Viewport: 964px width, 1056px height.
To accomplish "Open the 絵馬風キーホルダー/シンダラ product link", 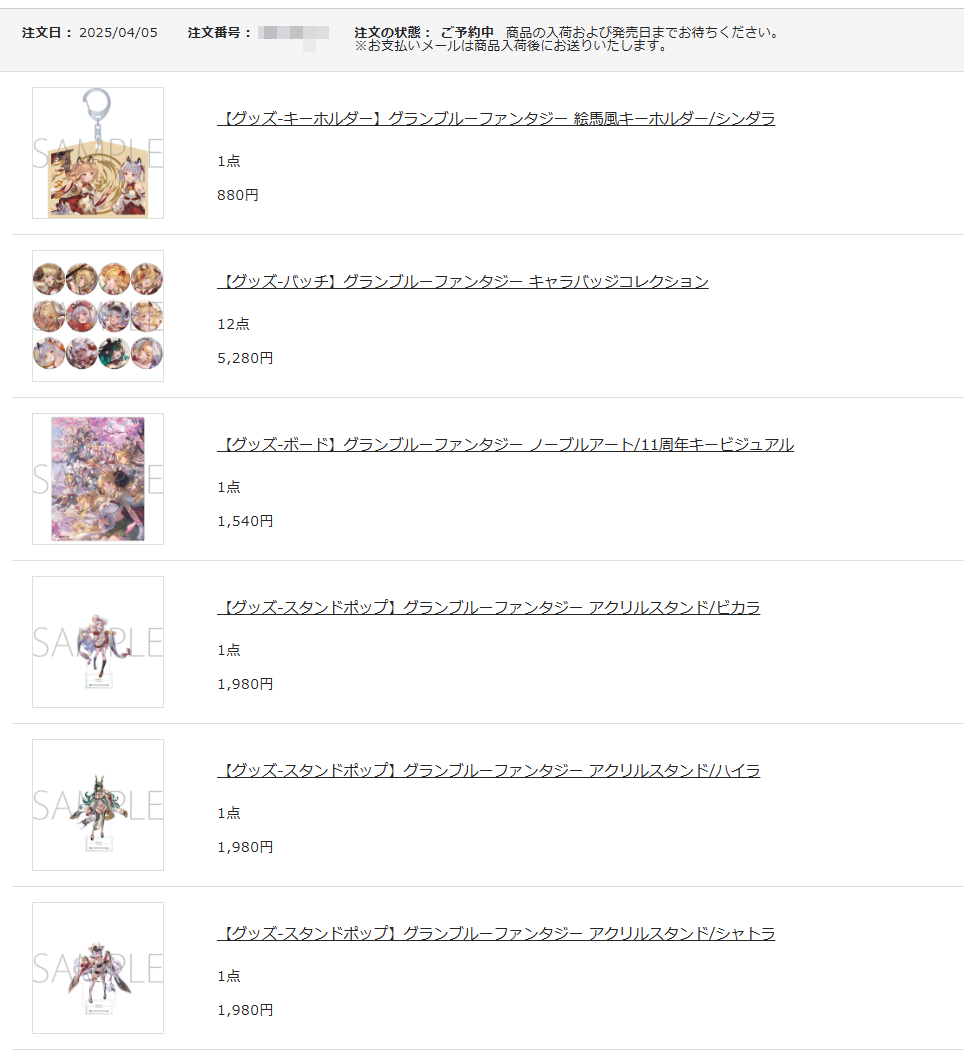I will [496, 119].
